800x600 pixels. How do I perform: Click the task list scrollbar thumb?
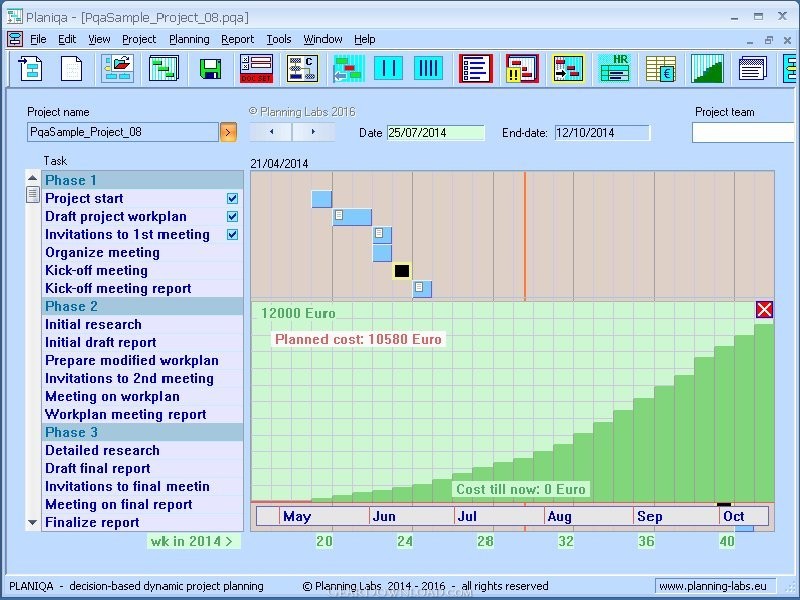33,194
